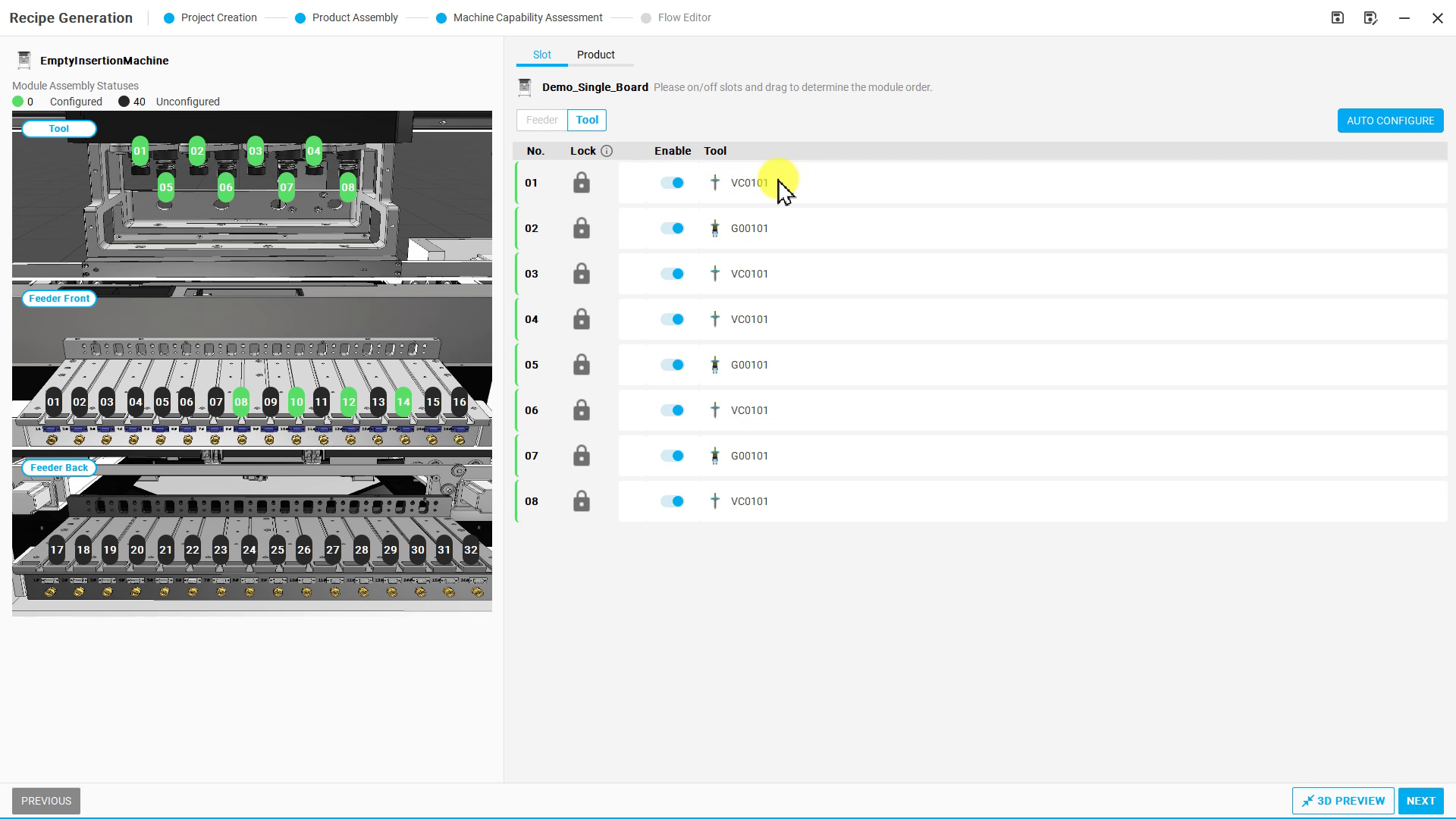1456x819 pixels.
Task: Select the Tool sub-tab
Action: (587, 120)
